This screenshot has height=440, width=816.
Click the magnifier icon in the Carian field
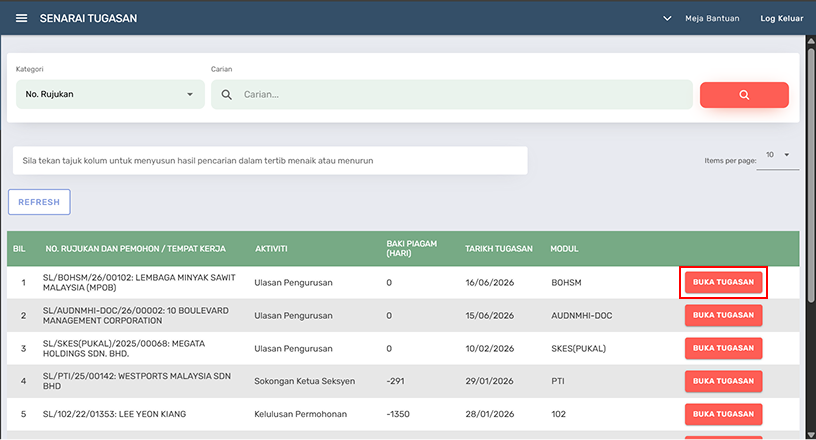pos(226,95)
